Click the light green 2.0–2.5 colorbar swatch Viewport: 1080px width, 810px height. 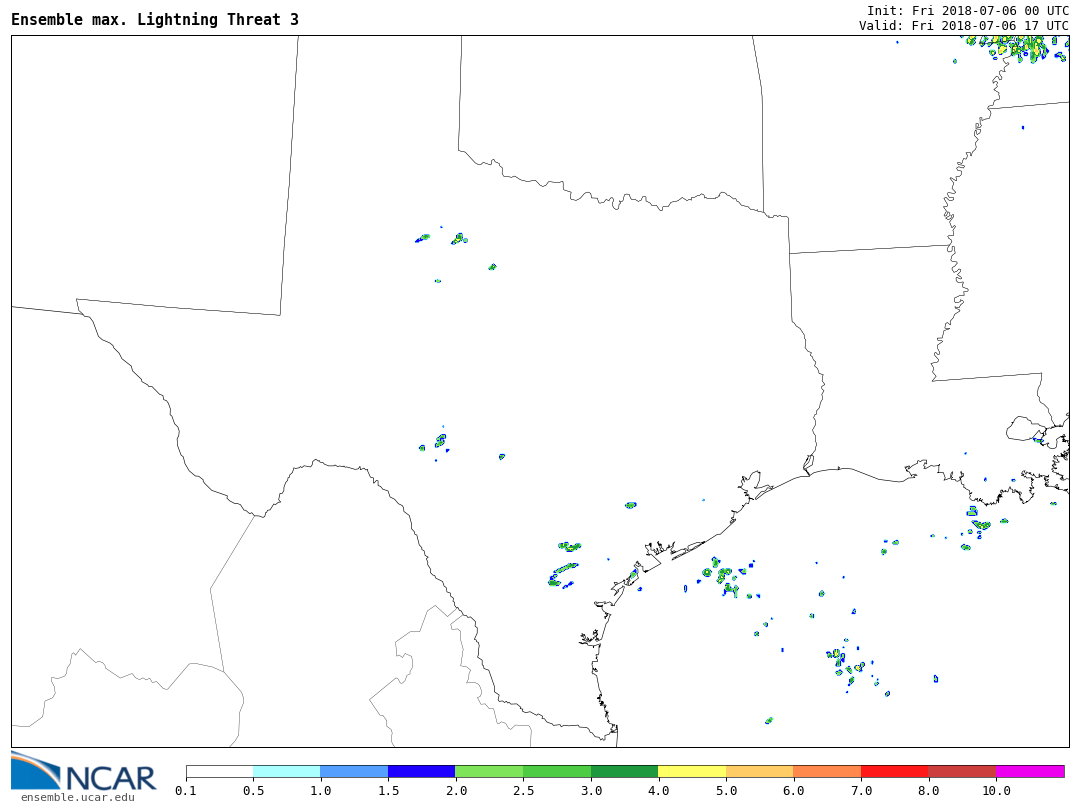tap(489, 771)
